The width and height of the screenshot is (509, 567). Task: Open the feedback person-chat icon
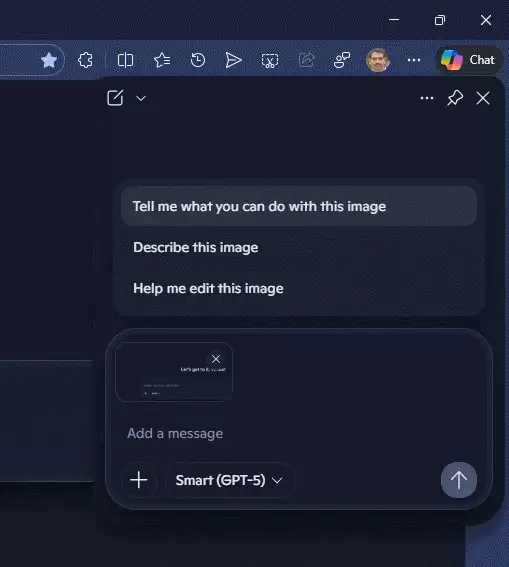(342, 60)
